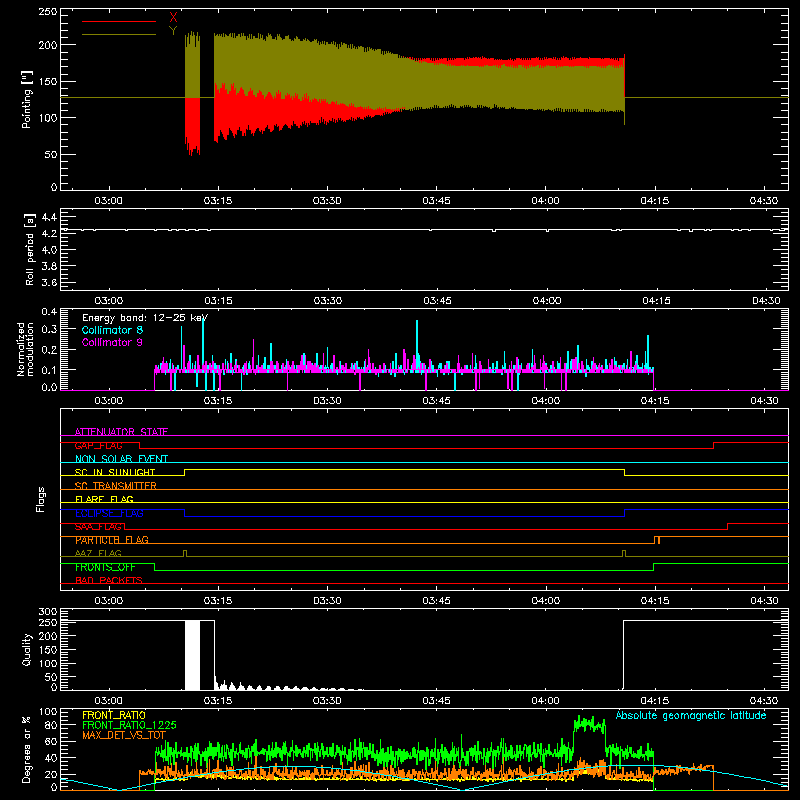Click the 50 tick on Pointing axis
Image resolution: width=800 pixels, height=800 pixels.
(51, 155)
